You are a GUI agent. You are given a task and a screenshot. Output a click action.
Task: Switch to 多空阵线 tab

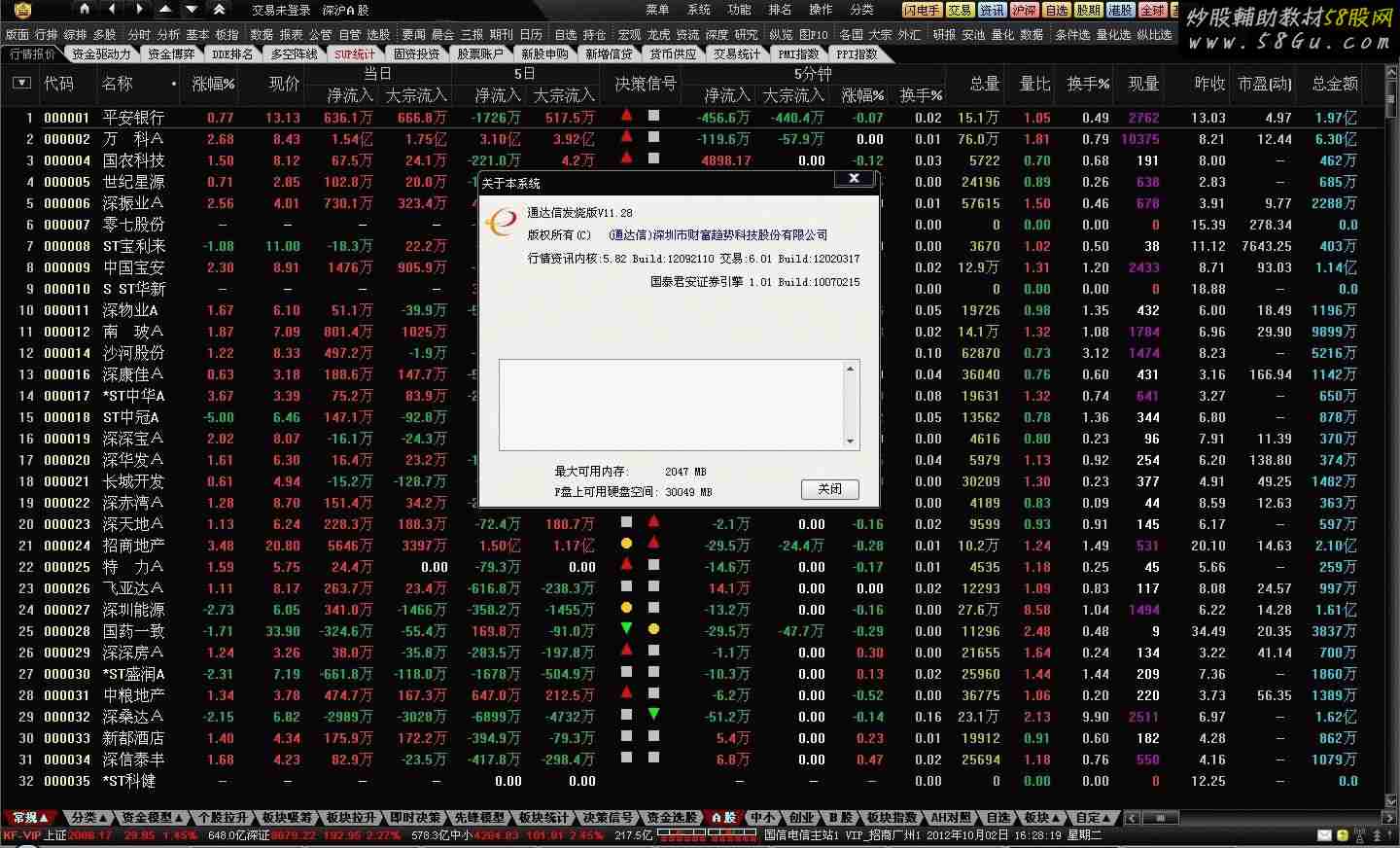point(294,54)
